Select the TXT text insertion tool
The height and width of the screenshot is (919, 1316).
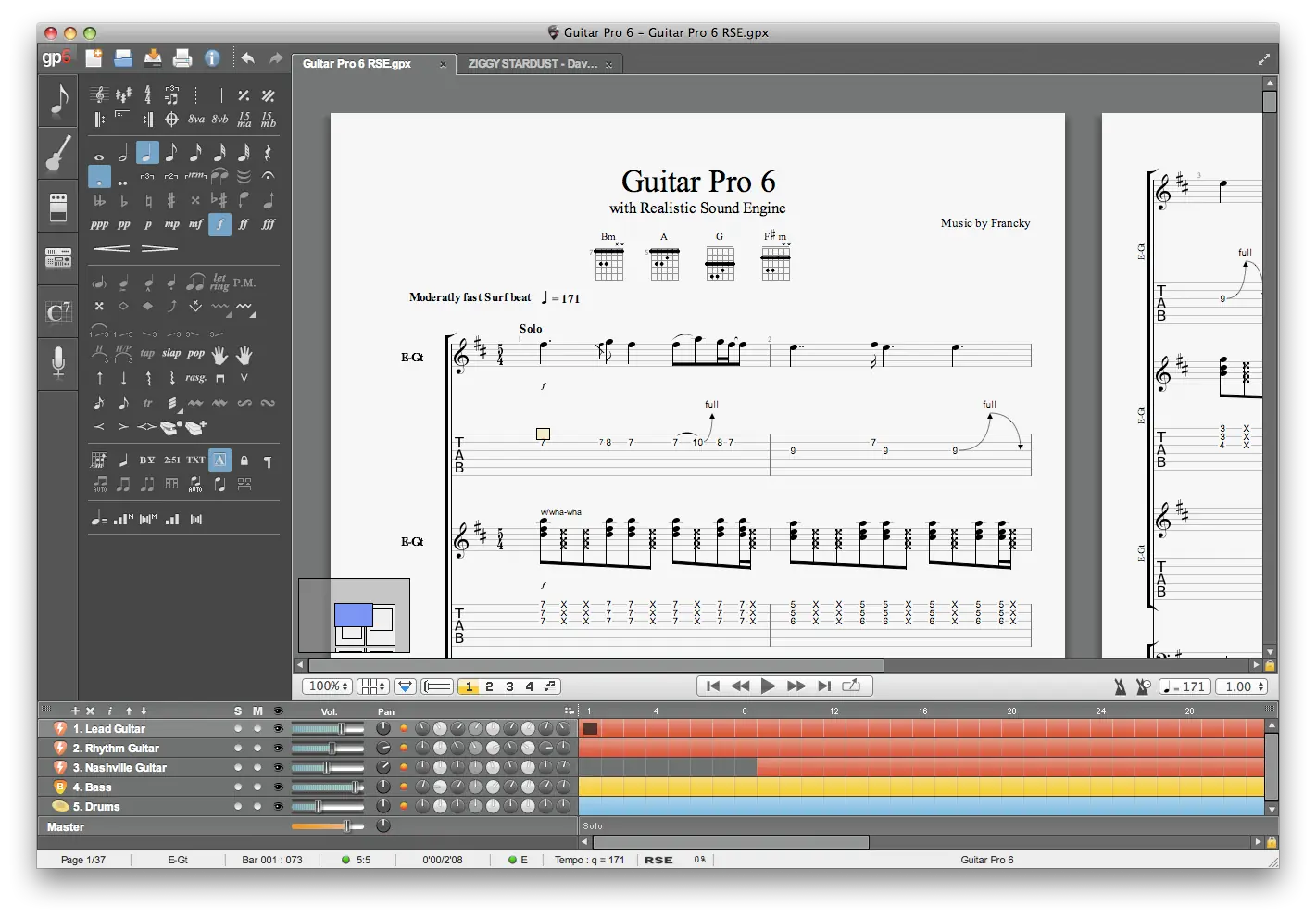tap(195, 459)
